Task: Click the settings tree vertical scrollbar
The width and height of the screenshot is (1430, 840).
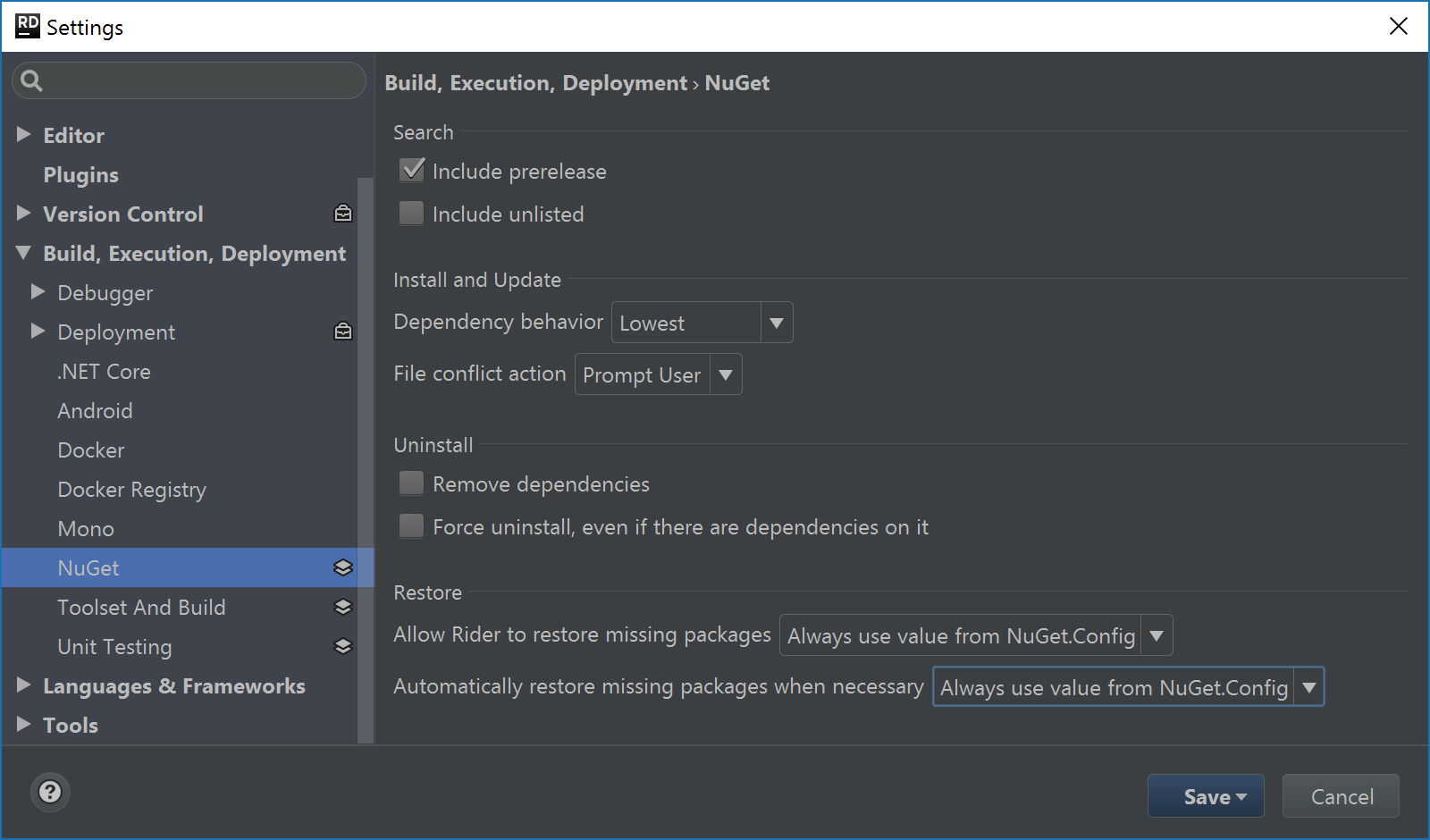Action: (x=366, y=460)
